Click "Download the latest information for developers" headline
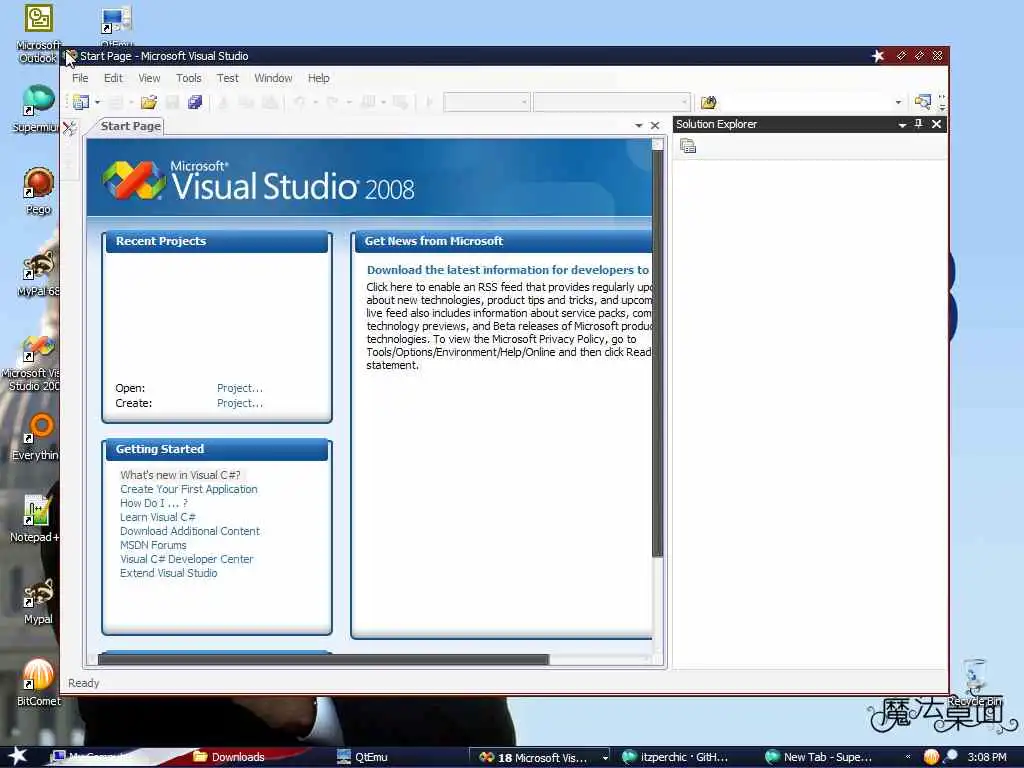Screen dimensions: 1024x768 [x=508, y=270]
